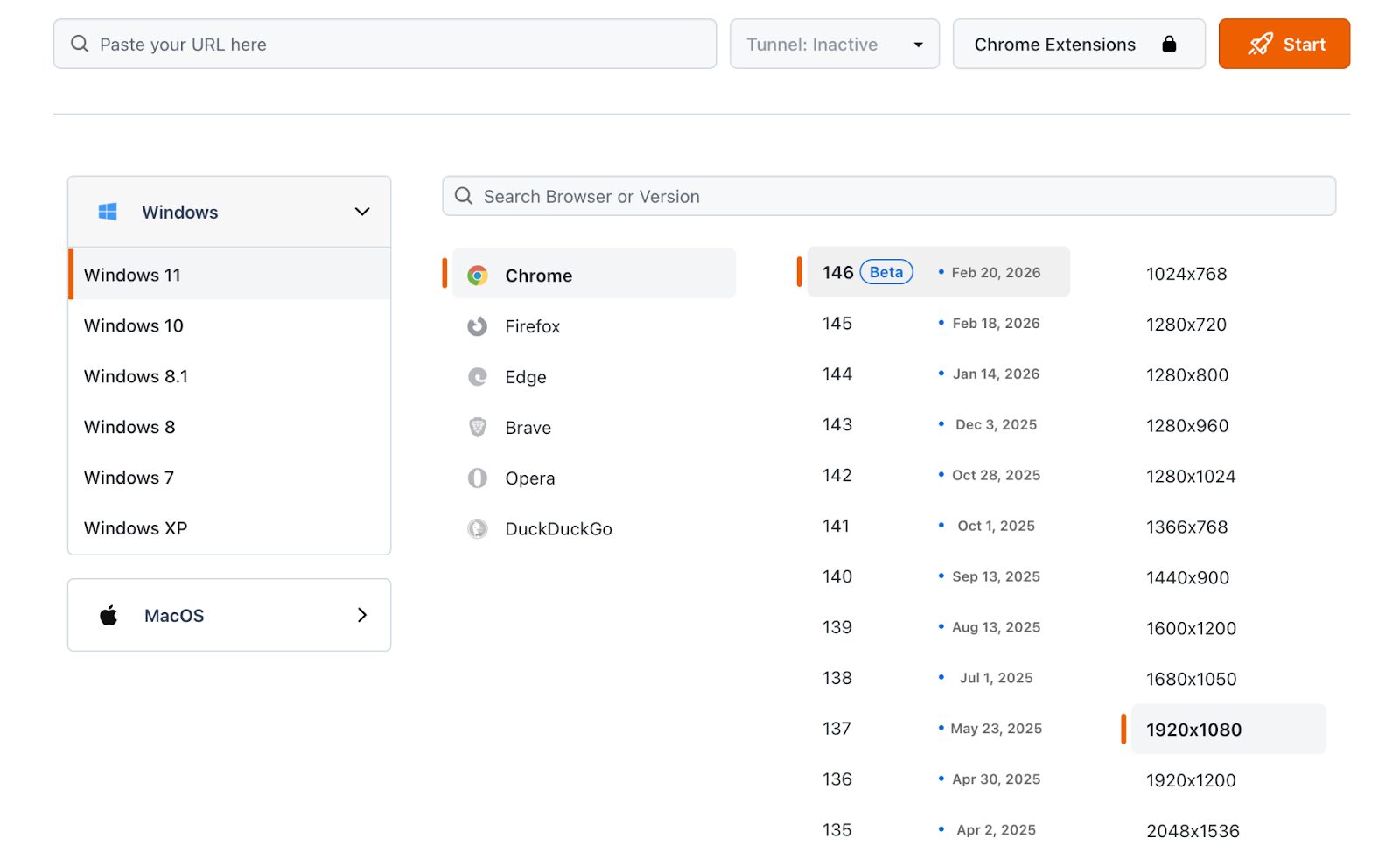Viewport: 1400px width, 859px height.
Task: Select the Firefox browser icon
Action: (x=478, y=325)
